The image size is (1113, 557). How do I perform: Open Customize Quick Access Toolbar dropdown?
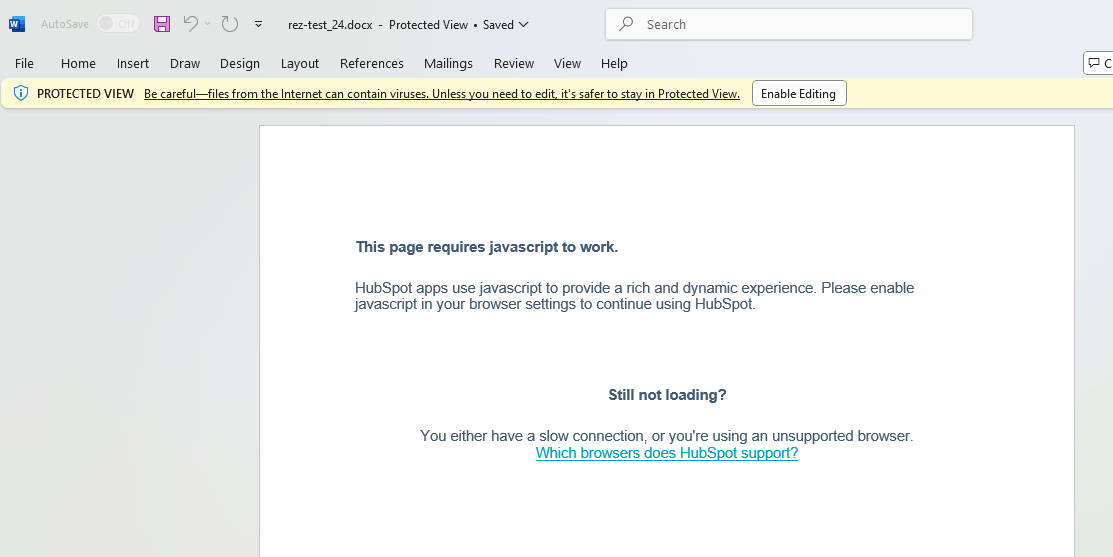point(258,24)
